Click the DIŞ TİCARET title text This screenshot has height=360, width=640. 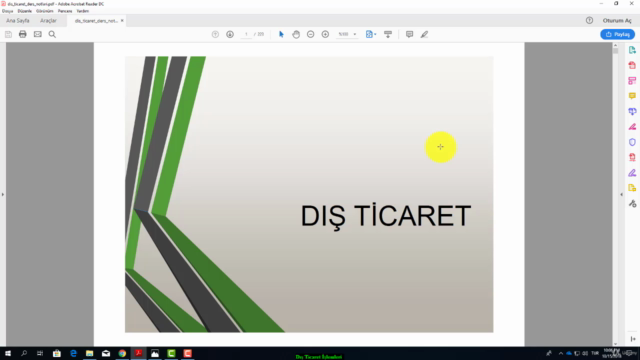point(386,216)
